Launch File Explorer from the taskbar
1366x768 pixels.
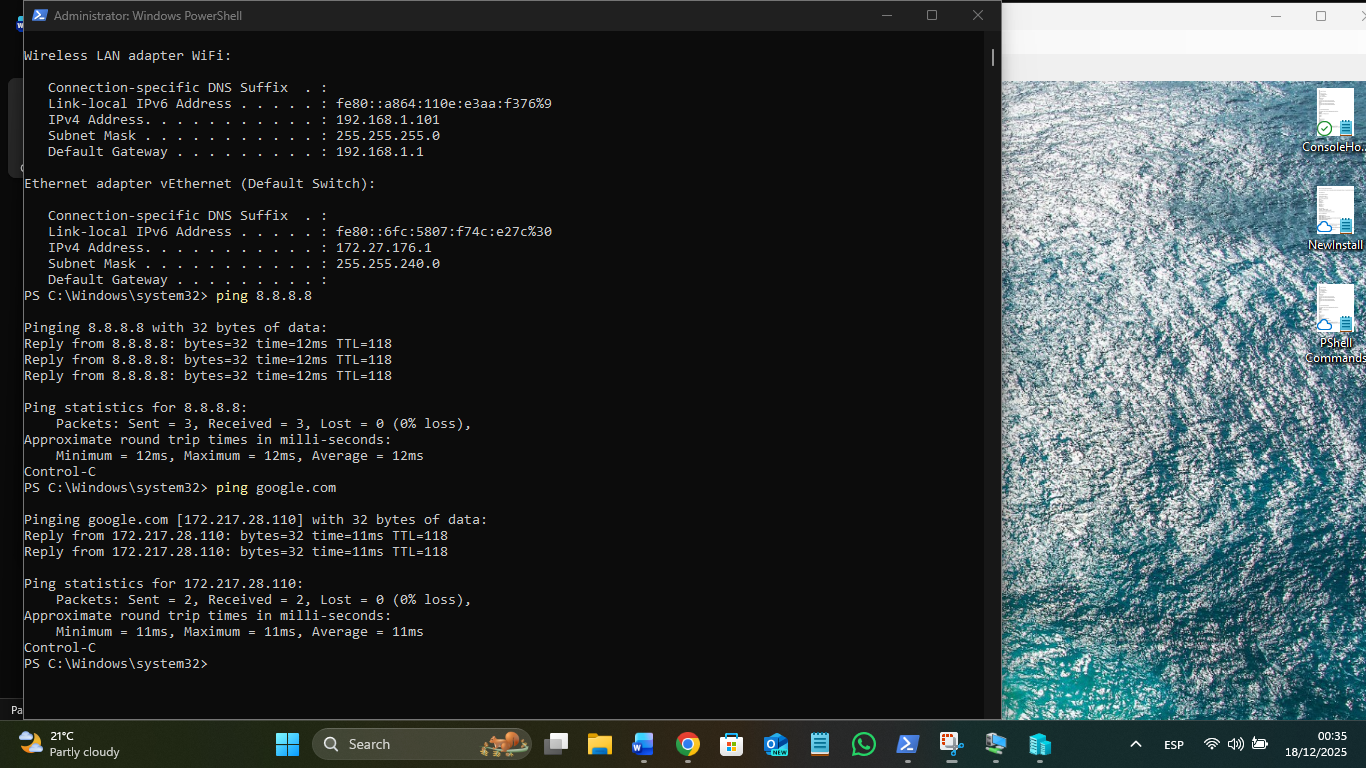pyautogui.click(x=599, y=744)
